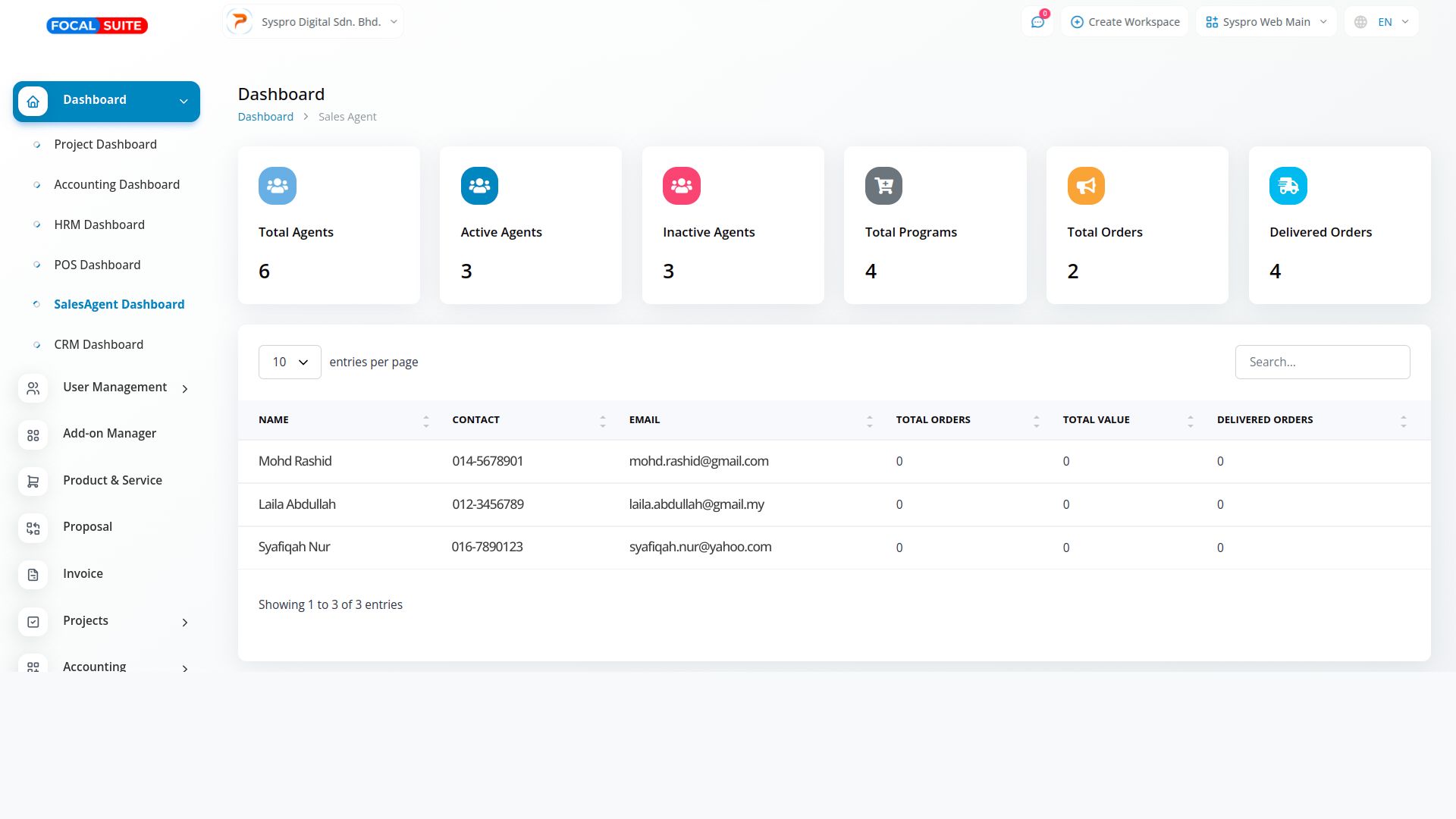Click the Inactive Agents card icon
This screenshot has width=1456, height=819.
pyautogui.click(x=681, y=186)
